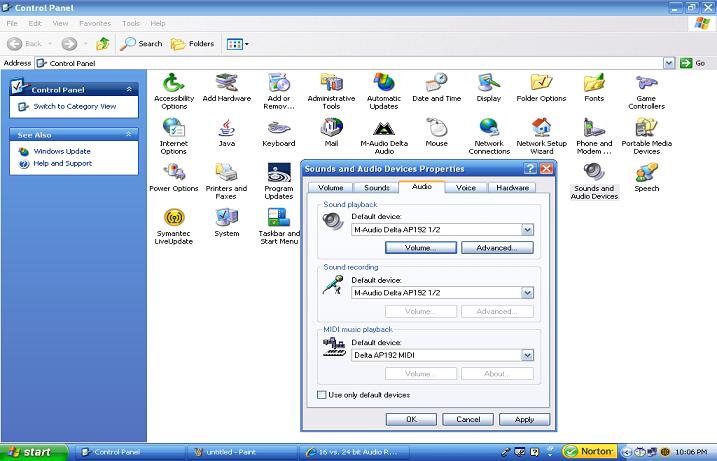The width and height of the screenshot is (717, 461).
Task: Open Fonts folder icon
Action: point(594,87)
